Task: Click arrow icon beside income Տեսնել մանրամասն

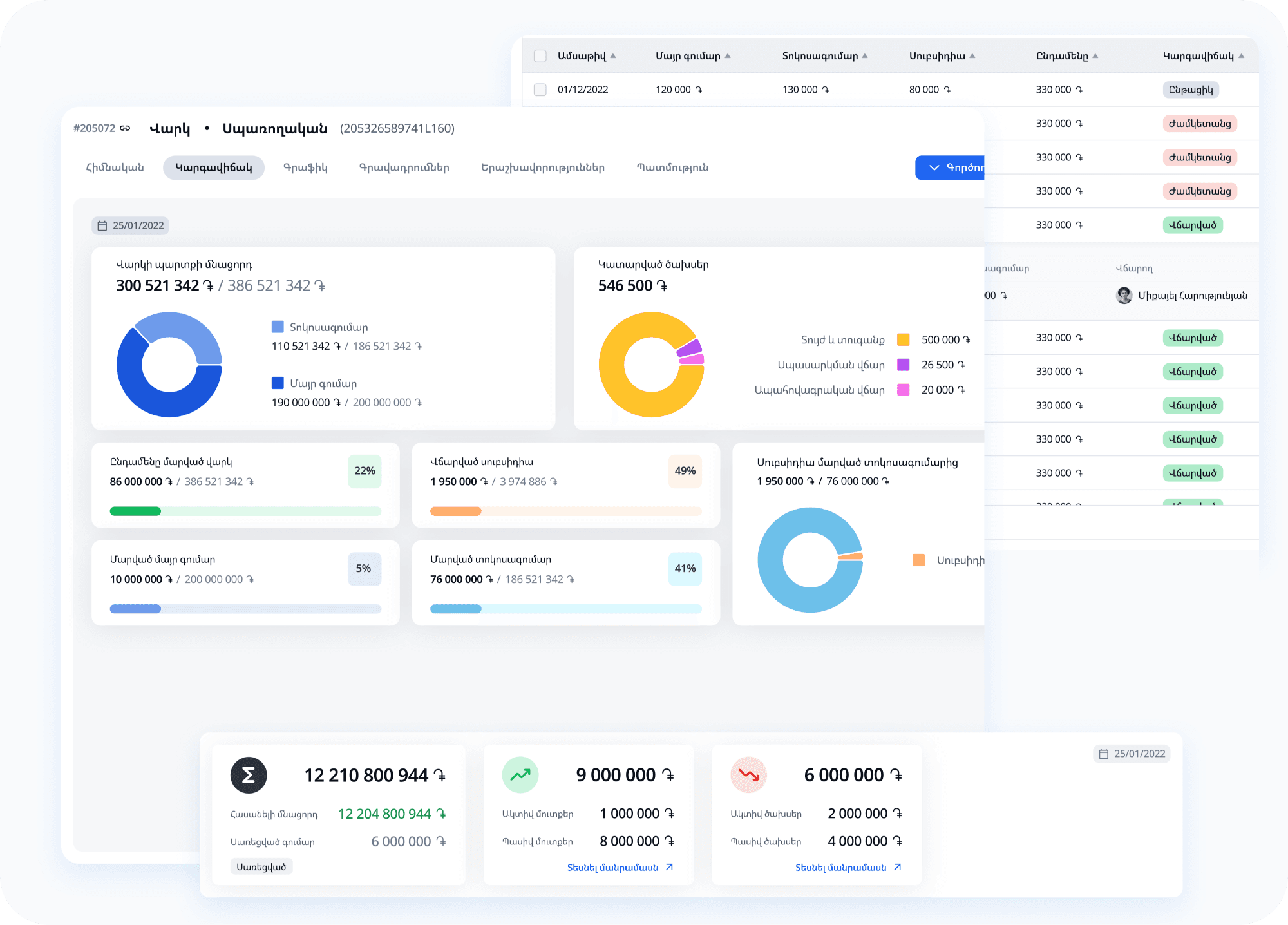Action: coord(669,867)
